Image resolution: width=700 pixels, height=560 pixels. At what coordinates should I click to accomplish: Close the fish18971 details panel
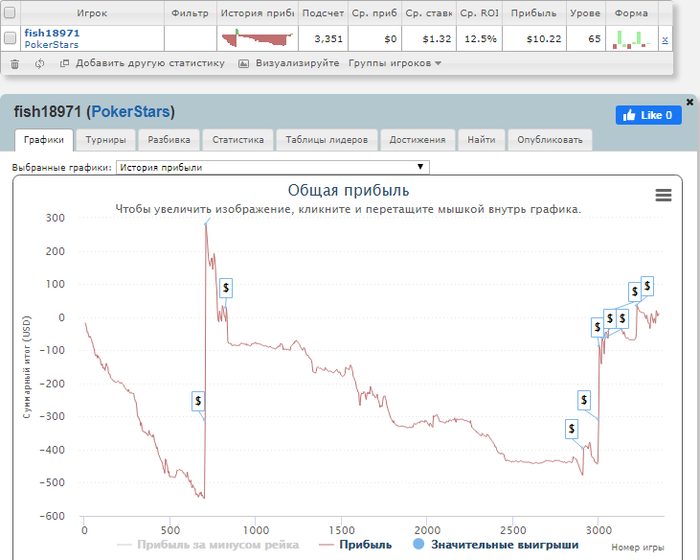tap(690, 102)
